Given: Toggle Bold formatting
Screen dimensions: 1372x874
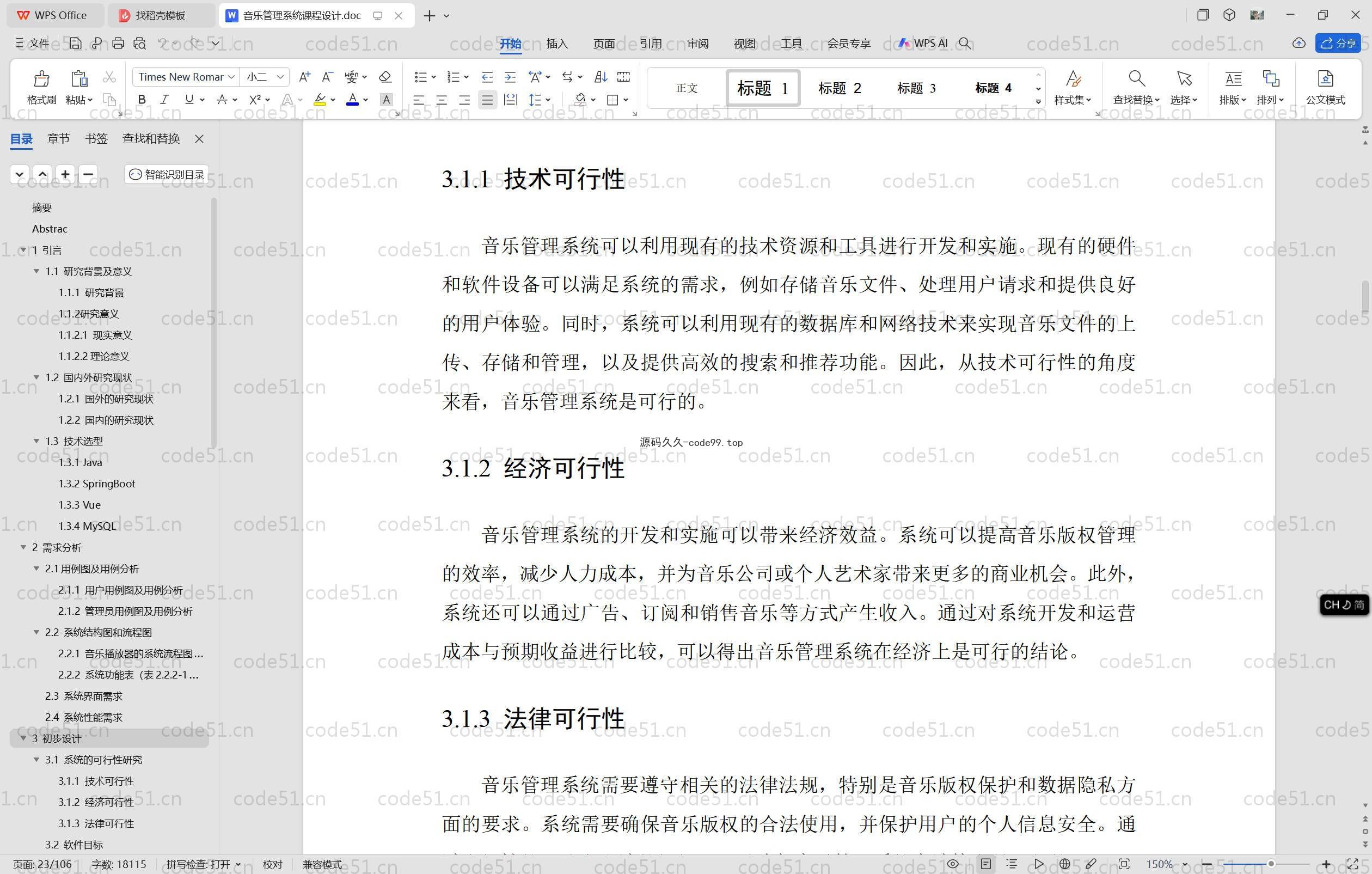Looking at the screenshot, I should tap(142, 100).
